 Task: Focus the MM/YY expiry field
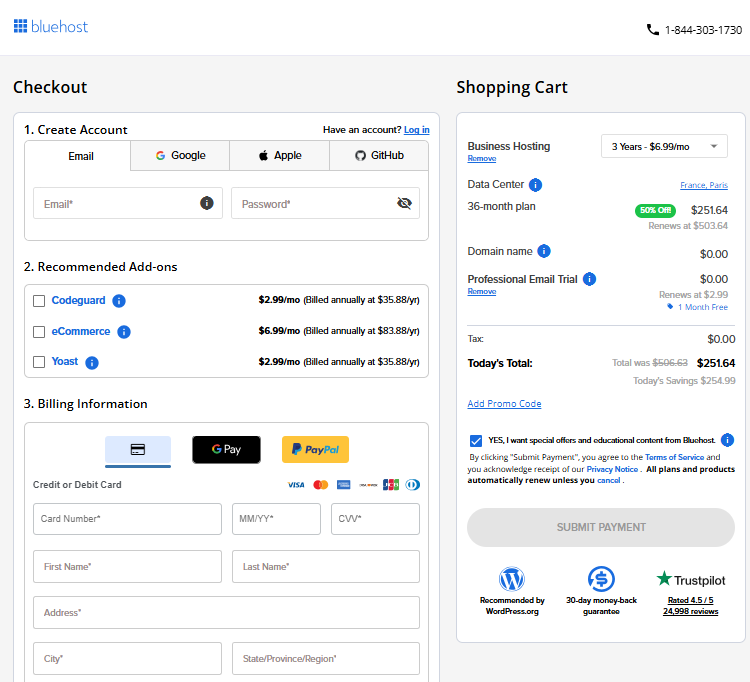tap(276, 519)
